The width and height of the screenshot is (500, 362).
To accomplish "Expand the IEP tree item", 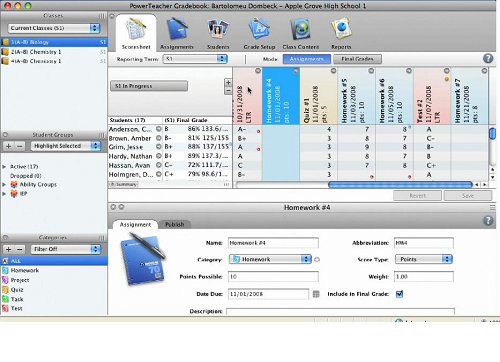I will tap(4, 194).
